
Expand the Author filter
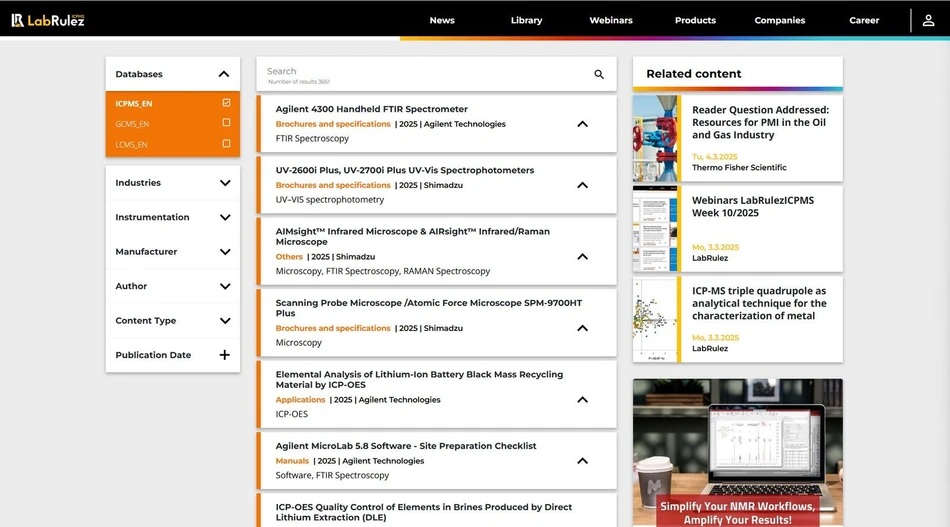[x=225, y=287]
